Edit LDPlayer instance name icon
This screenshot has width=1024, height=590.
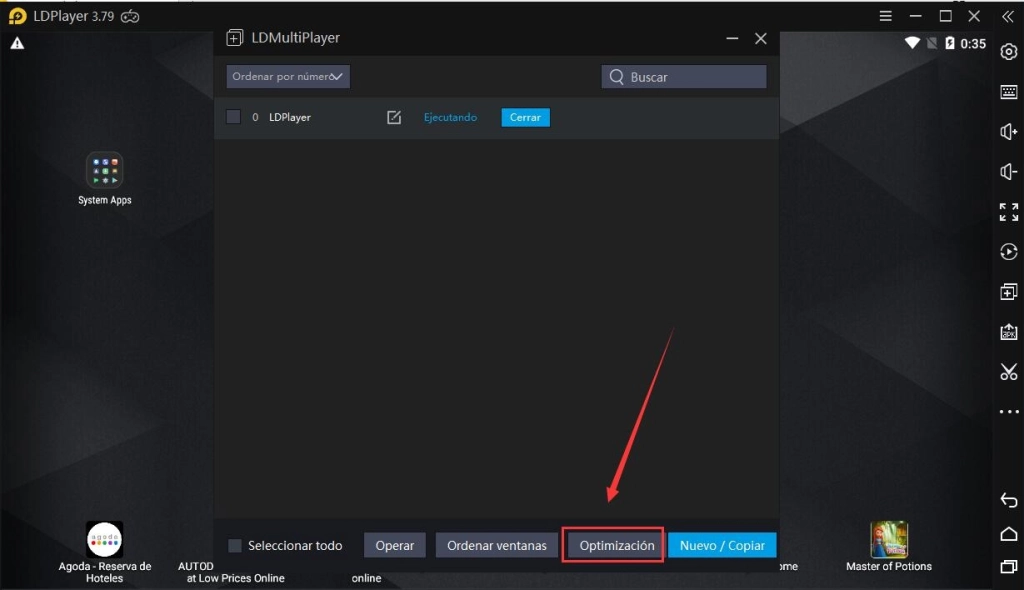(x=394, y=117)
